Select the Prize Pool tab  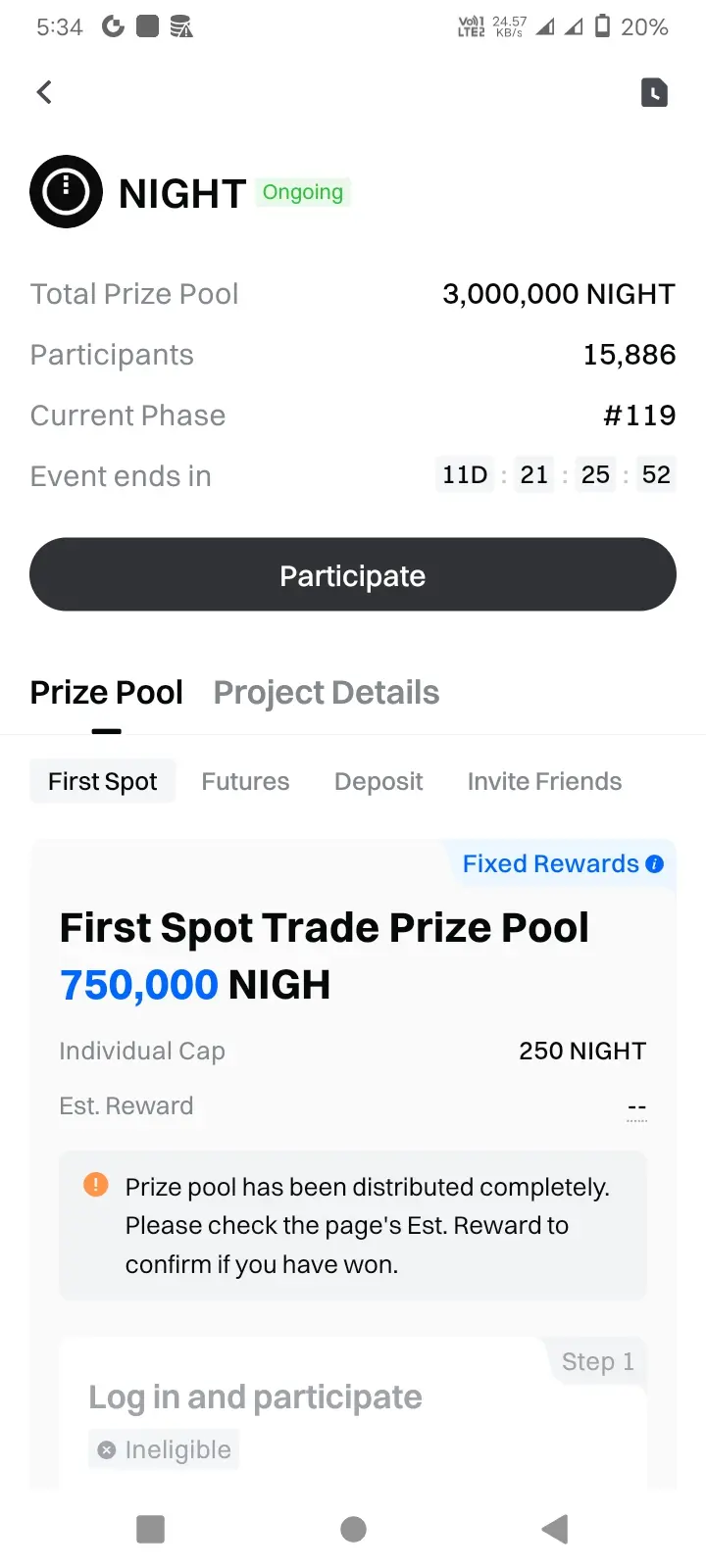tap(107, 693)
